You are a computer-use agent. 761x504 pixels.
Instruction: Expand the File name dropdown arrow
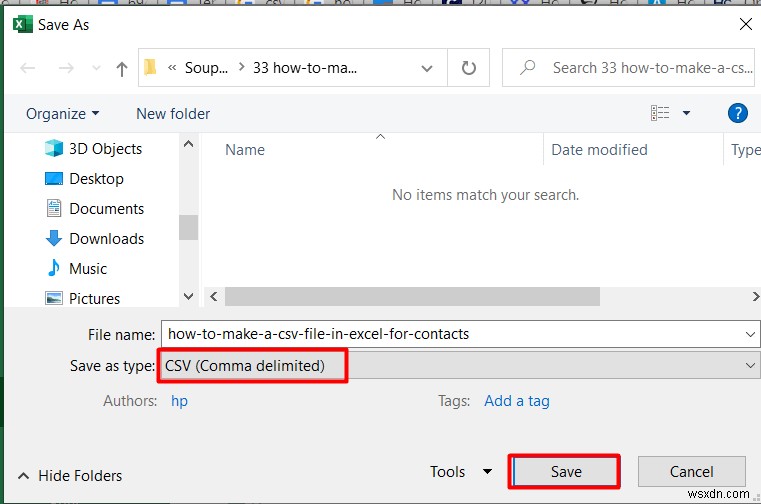click(x=750, y=334)
